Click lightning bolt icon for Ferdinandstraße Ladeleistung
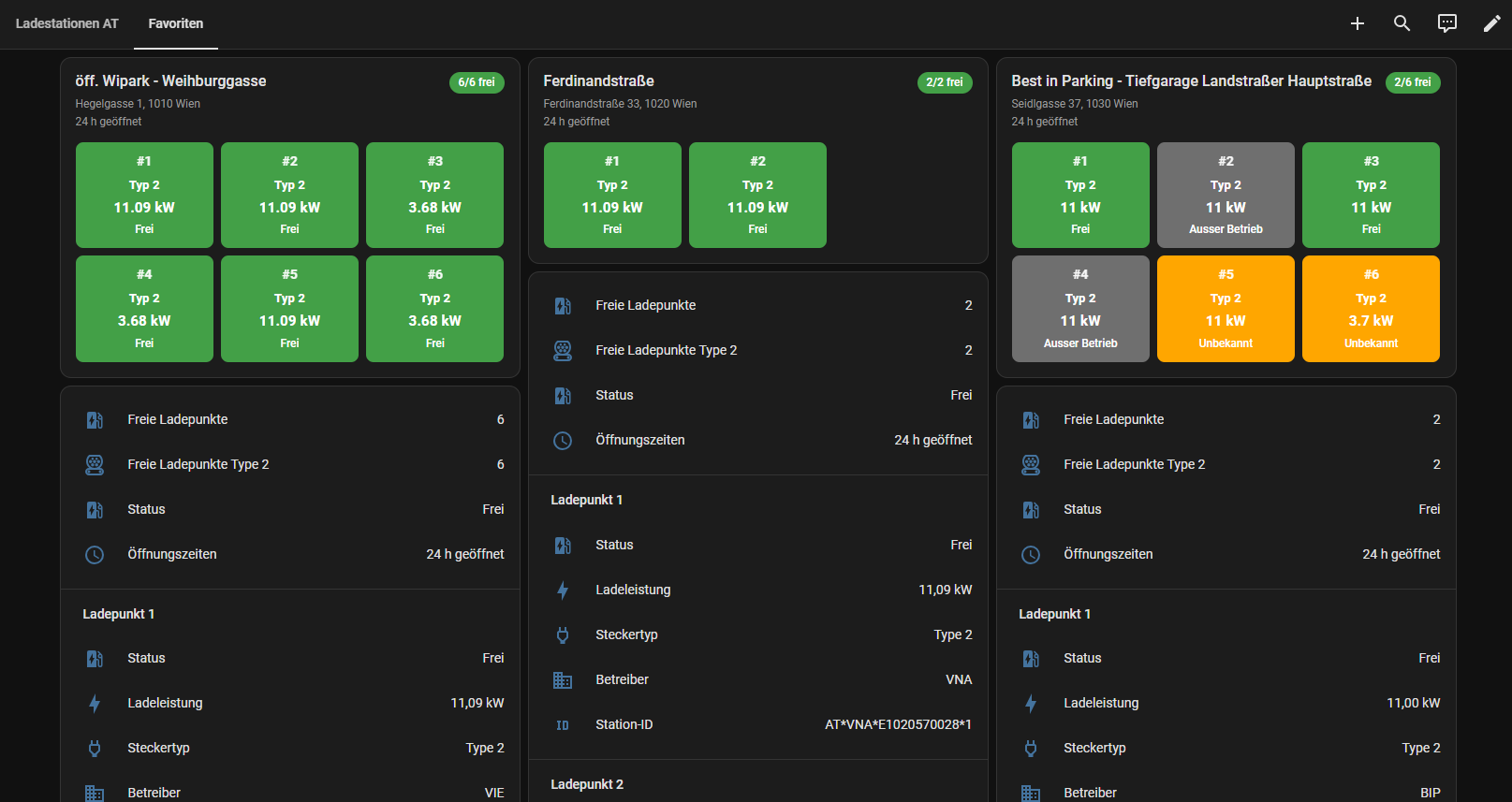1512x802 pixels. (563, 591)
